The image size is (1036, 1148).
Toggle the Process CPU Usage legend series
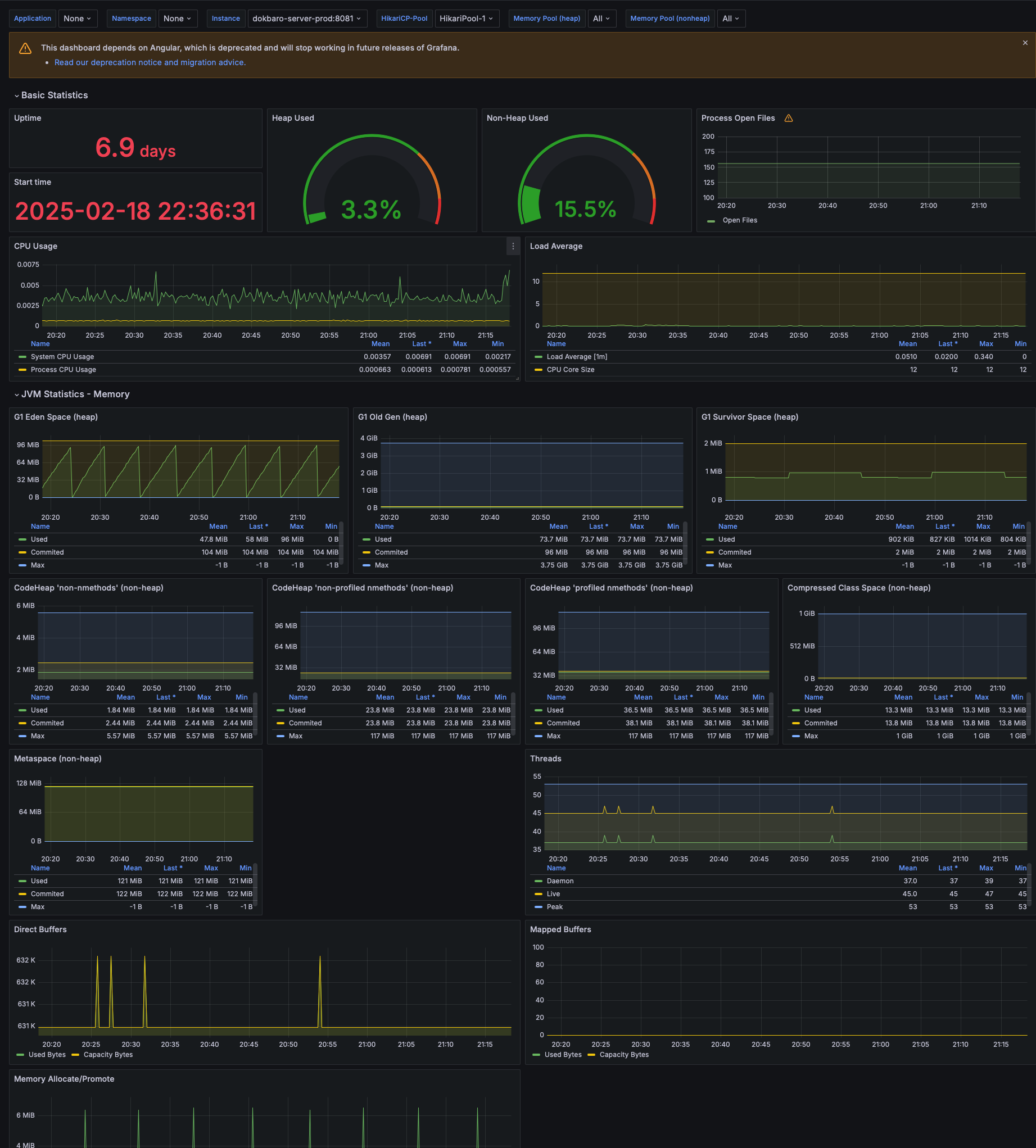(x=63, y=370)
